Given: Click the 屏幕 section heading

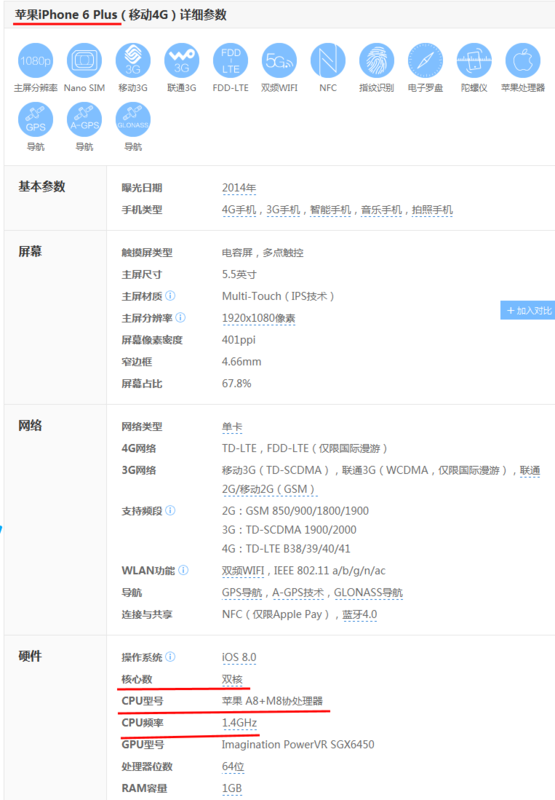Looking at the screenshot, I should (30, 252).
